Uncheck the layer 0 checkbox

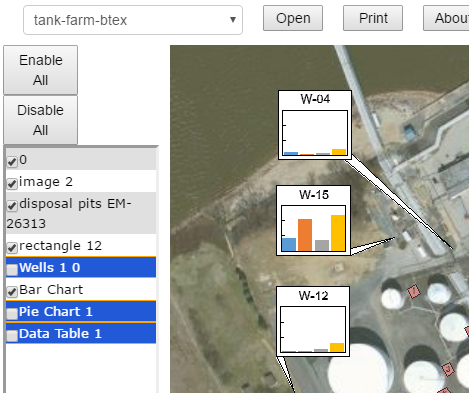[x=12, y=162]
